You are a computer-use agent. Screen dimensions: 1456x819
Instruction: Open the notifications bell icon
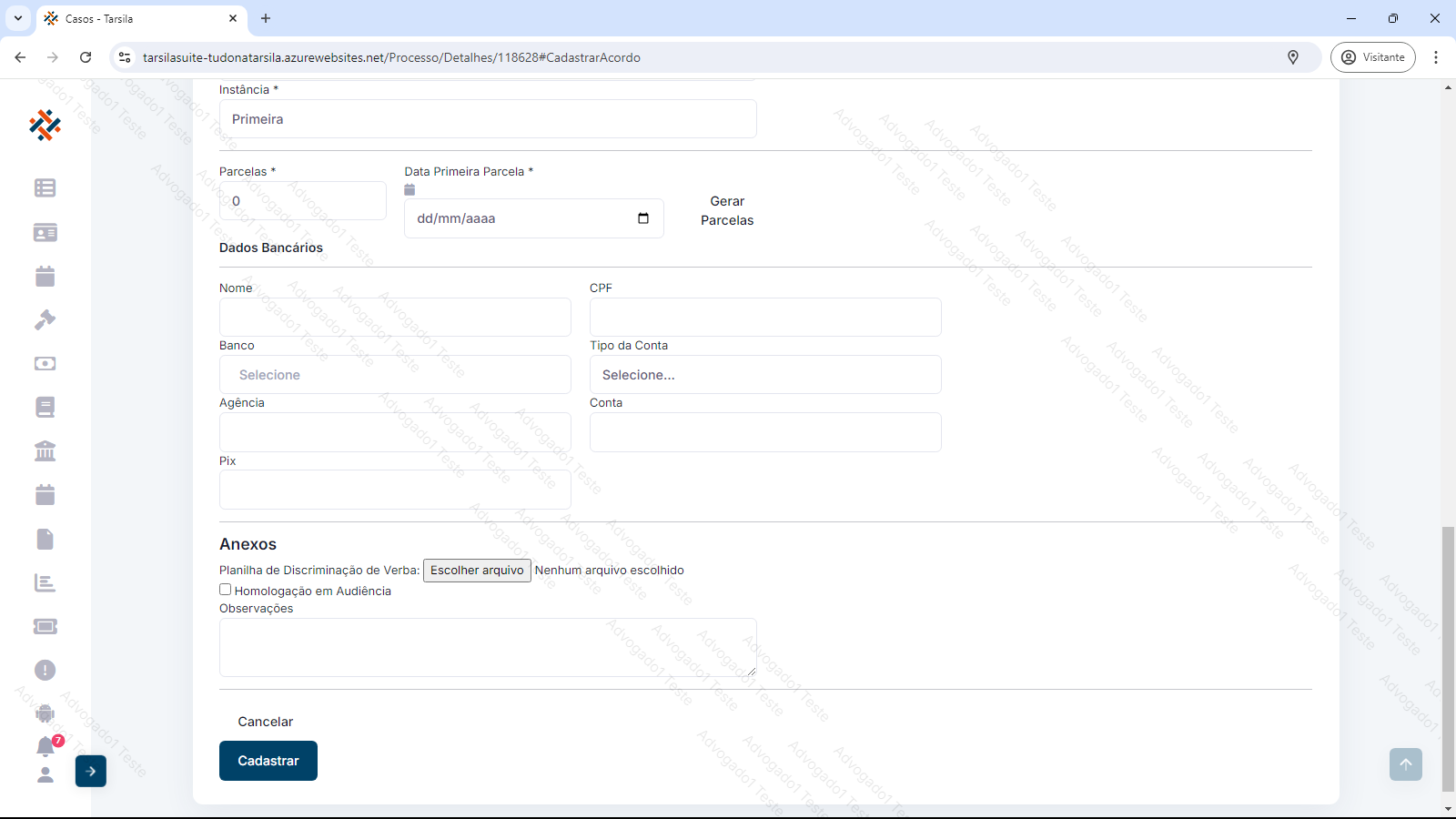45,746
